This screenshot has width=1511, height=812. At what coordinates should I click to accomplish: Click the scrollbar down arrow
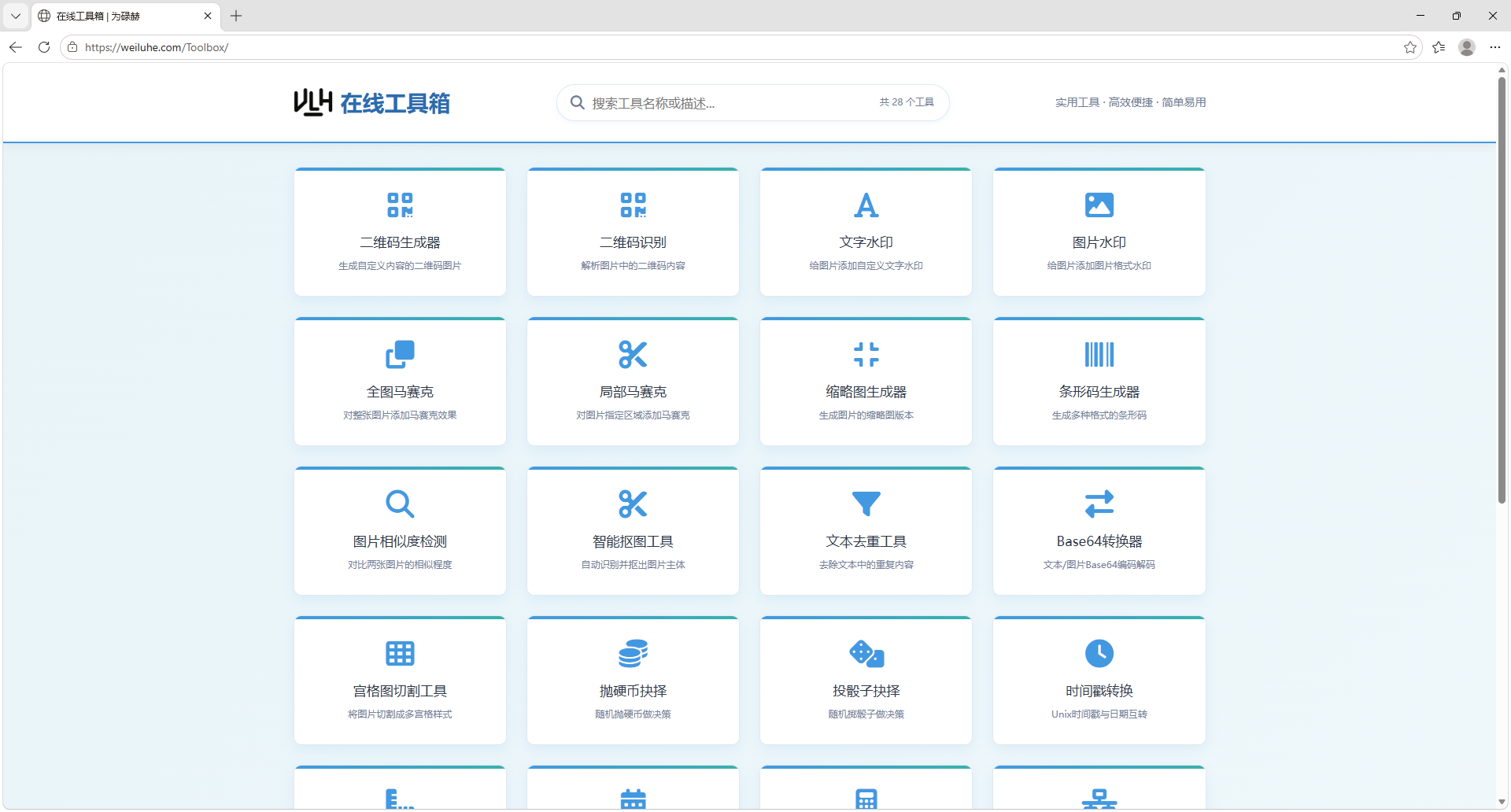coord(1502,802)
